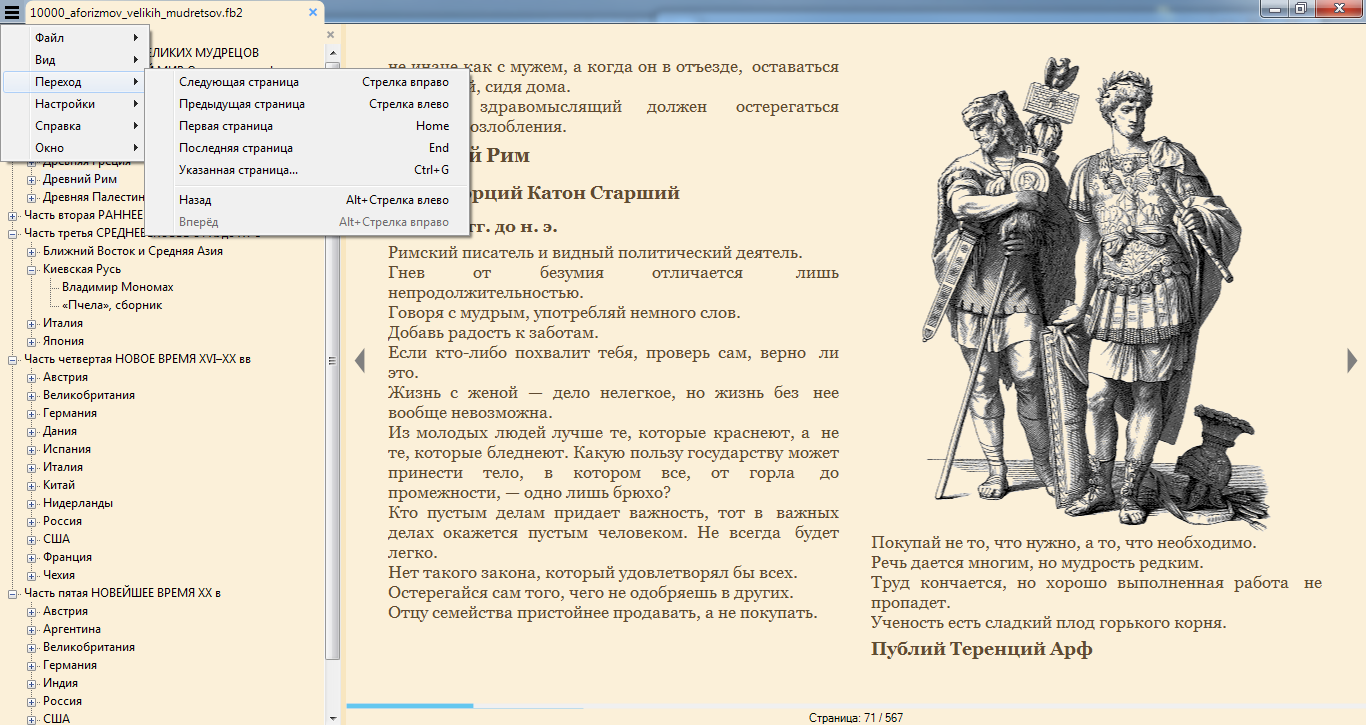Viewport: 1366px width, 725px height.
Task: Close the 10000_aforizmov_velikih_mudretsov.fb2 tab
Action: (313, 13)
